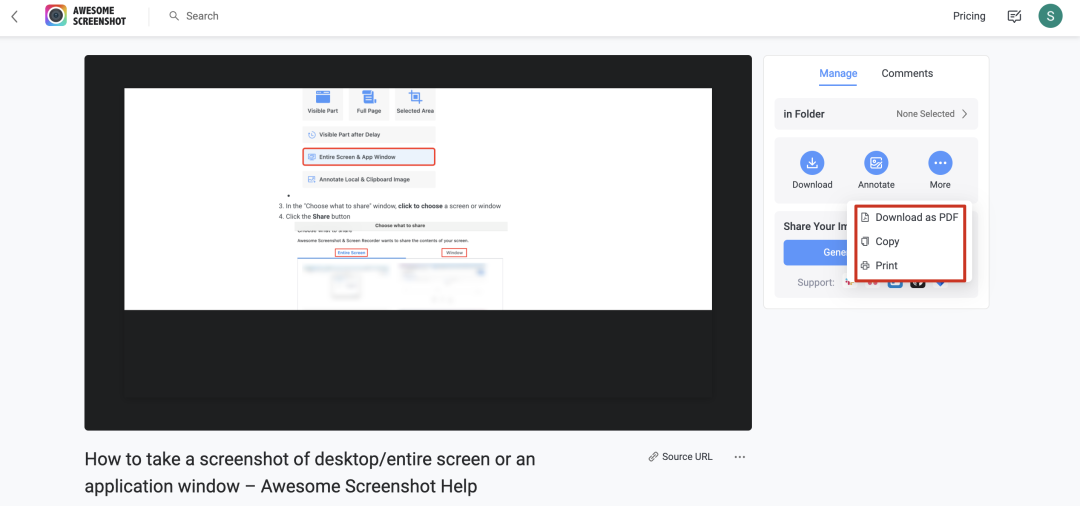The image size is (1080, 506).
Task: Click 'Entire Screen' tab in preview image
Action: [351, 253]
